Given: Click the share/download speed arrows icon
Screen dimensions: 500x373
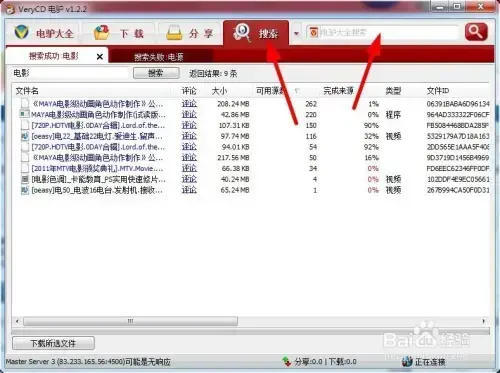Looking at the screenshot, I should click(287, 361).
